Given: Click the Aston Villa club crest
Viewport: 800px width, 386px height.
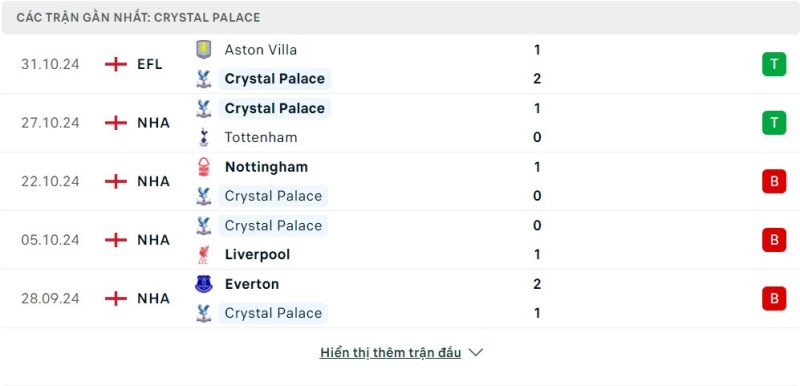Looking at the screenshot, I should click(x=204, y=49).
